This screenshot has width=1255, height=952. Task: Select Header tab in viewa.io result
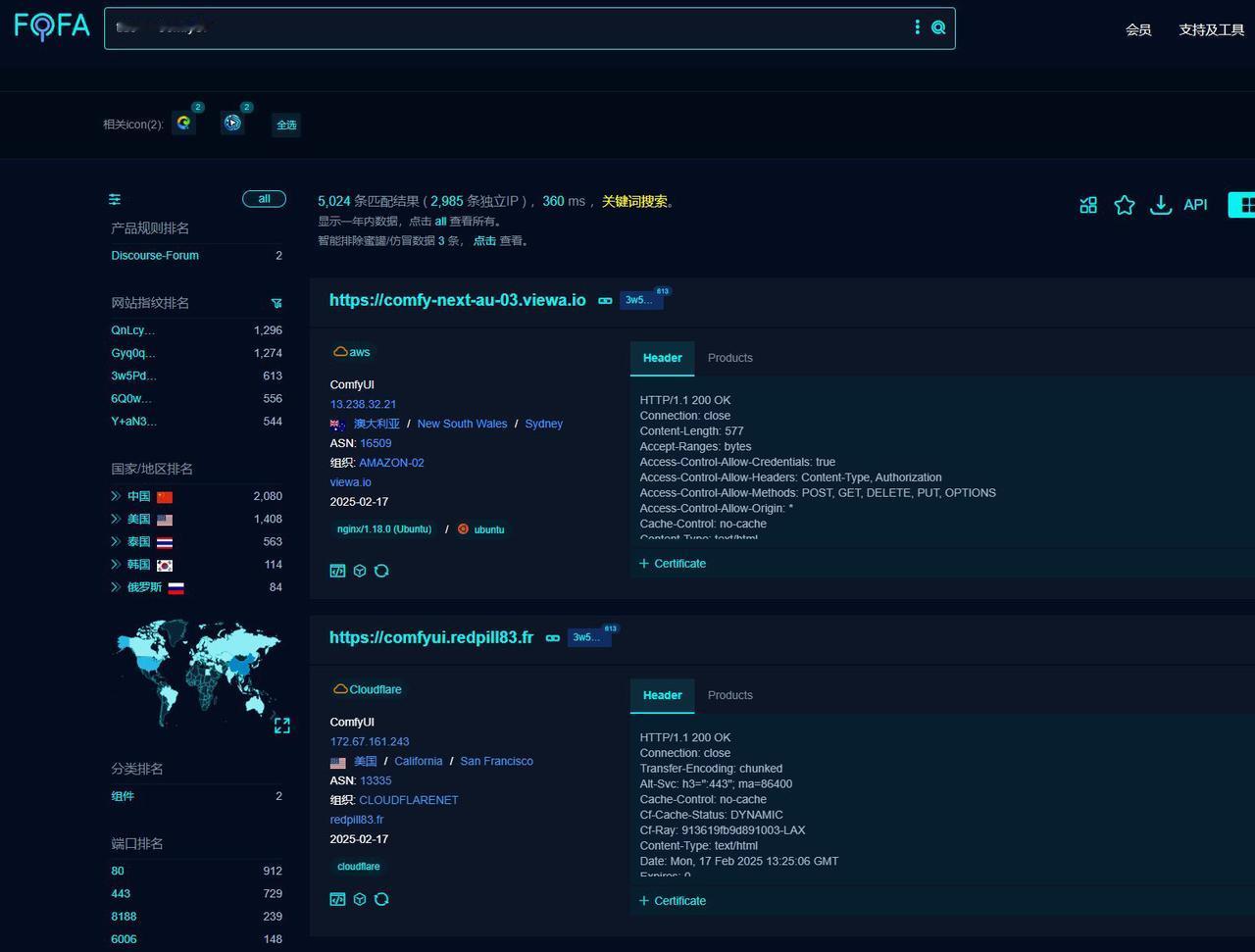pos(662,358)
